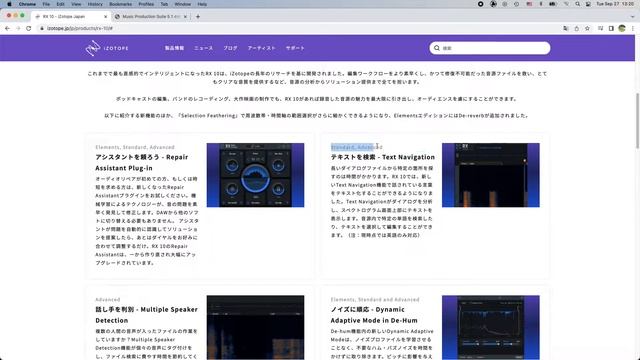Close the RX 10 - iZotope Japan tab
640x360 pixels.
tap(106, 17)
